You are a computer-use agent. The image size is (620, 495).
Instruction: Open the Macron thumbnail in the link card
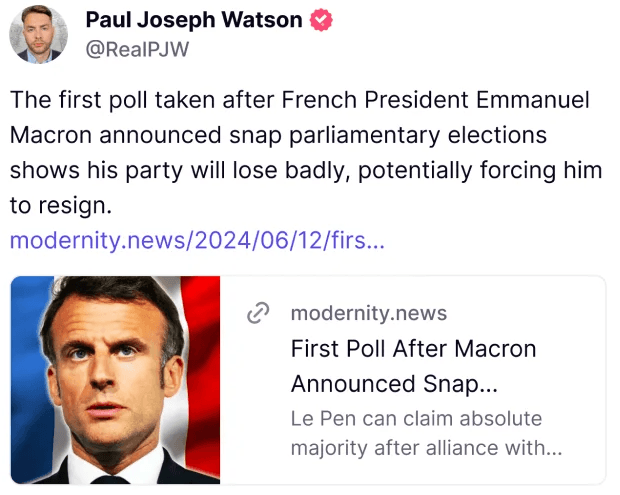115,380
